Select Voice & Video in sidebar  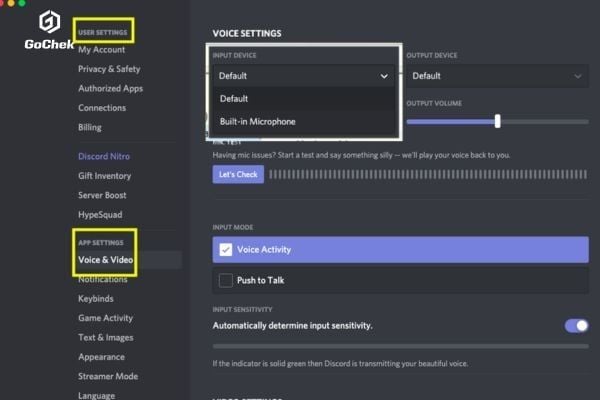105,260
